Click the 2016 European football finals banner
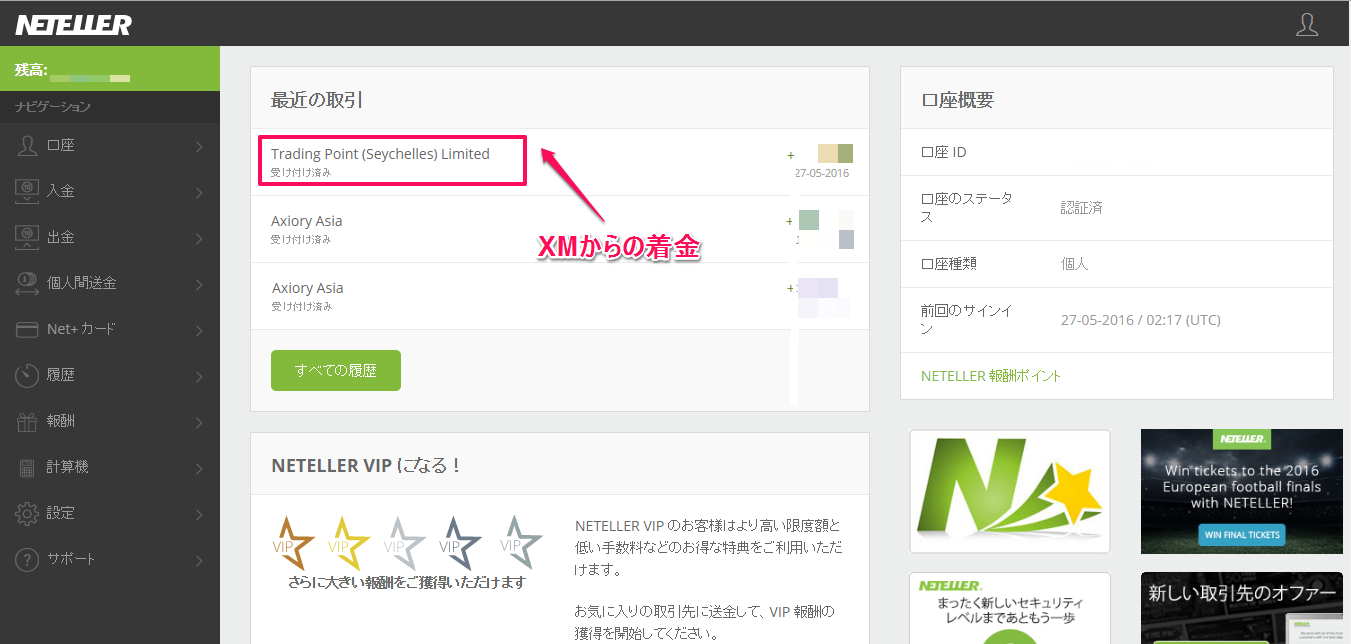This screenshot has height=644, width=1351. (1242, 491)
